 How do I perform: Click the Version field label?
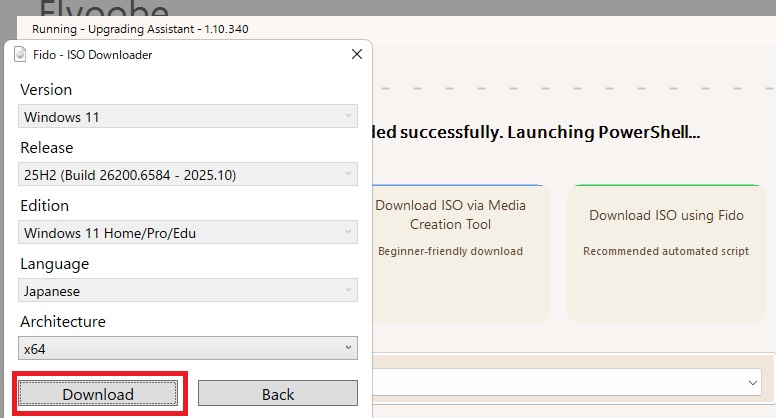click(x=46, y=90)
